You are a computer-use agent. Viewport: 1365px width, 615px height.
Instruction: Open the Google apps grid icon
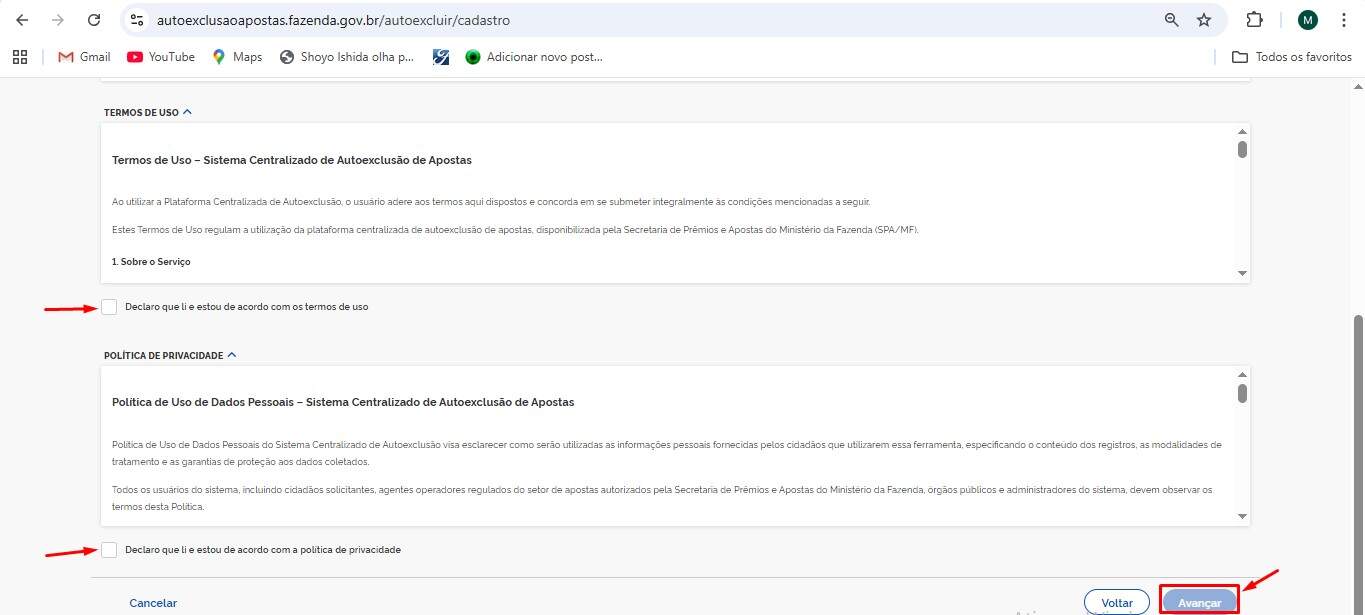20,57
